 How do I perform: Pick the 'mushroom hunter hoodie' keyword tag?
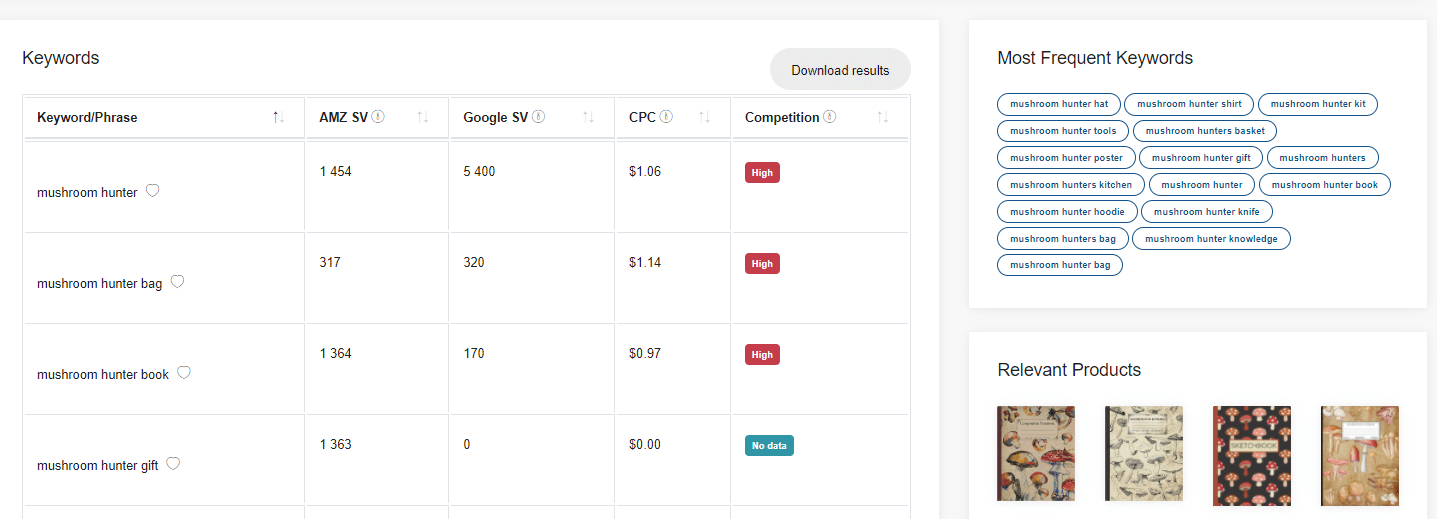click(1067, 212)
